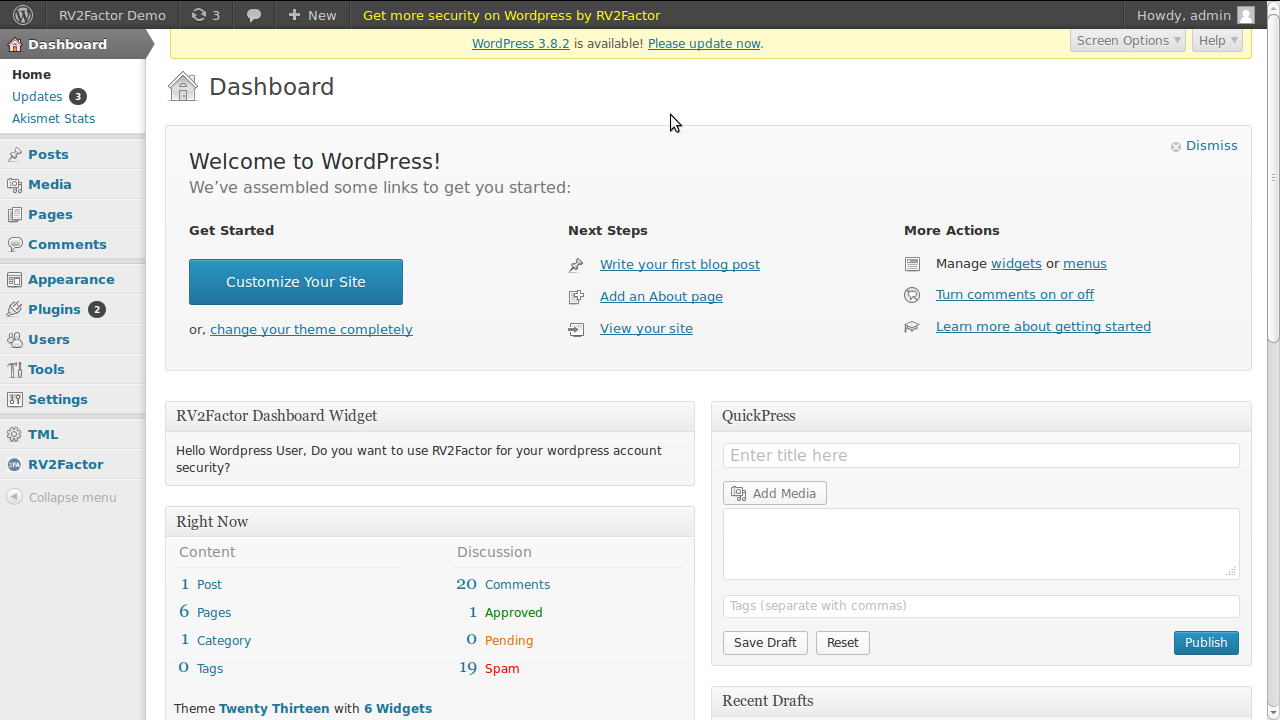Image resolution: width=1280 pixels, height=720 pixels.
Task: Open the WordPress 3.8.2 link
Action: coord(521,44)
